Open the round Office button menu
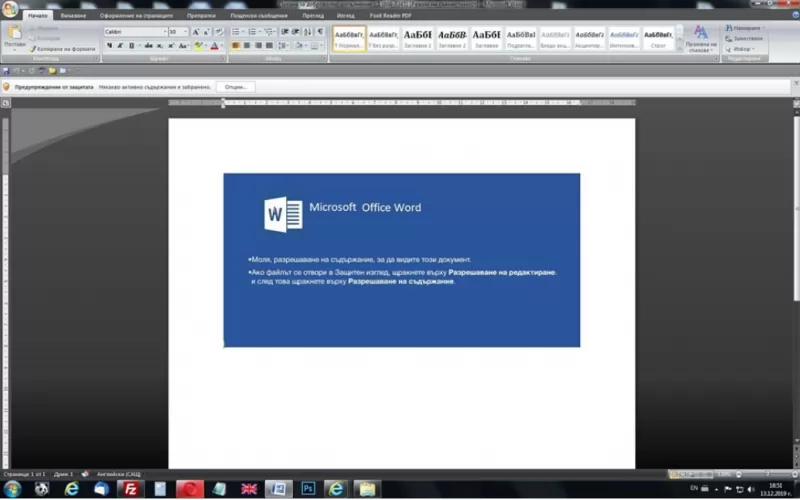The width and height of the screenshot is (800, 500). click(x=10, y=9)
